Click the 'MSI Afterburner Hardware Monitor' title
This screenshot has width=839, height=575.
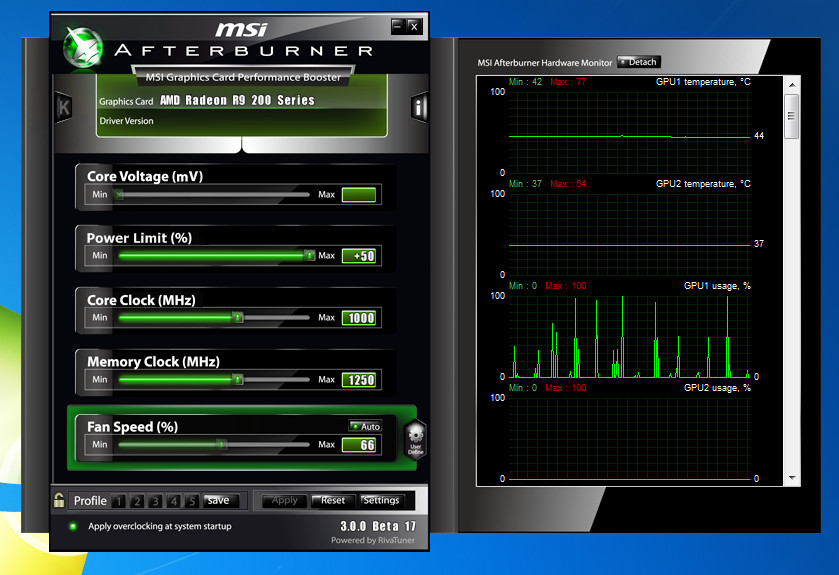545,63
